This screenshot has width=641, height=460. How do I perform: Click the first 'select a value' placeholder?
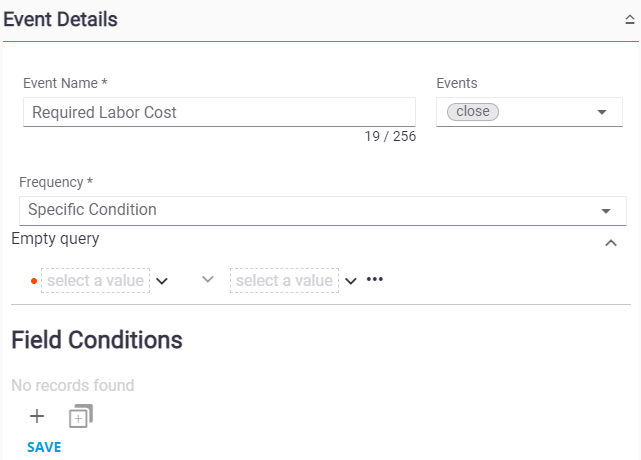pyautogui.click(x=96, y=280)
